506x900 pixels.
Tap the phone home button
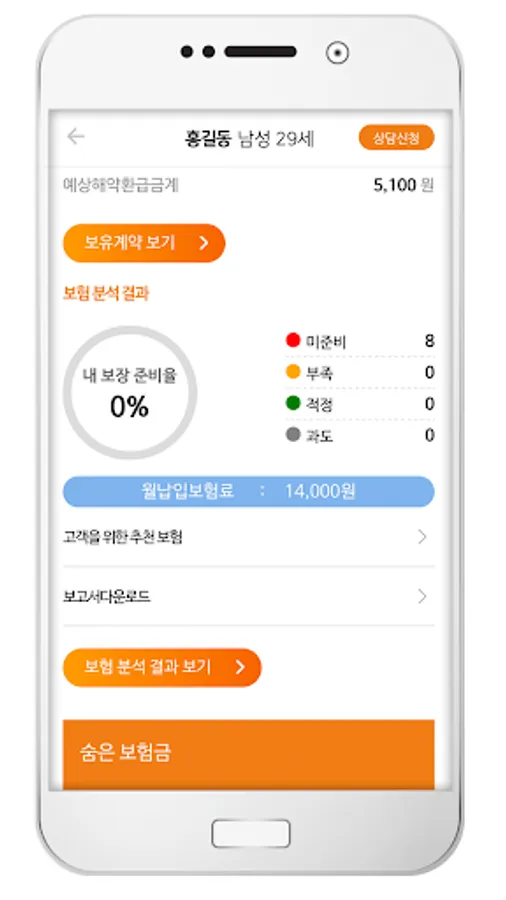coord(251,833)
